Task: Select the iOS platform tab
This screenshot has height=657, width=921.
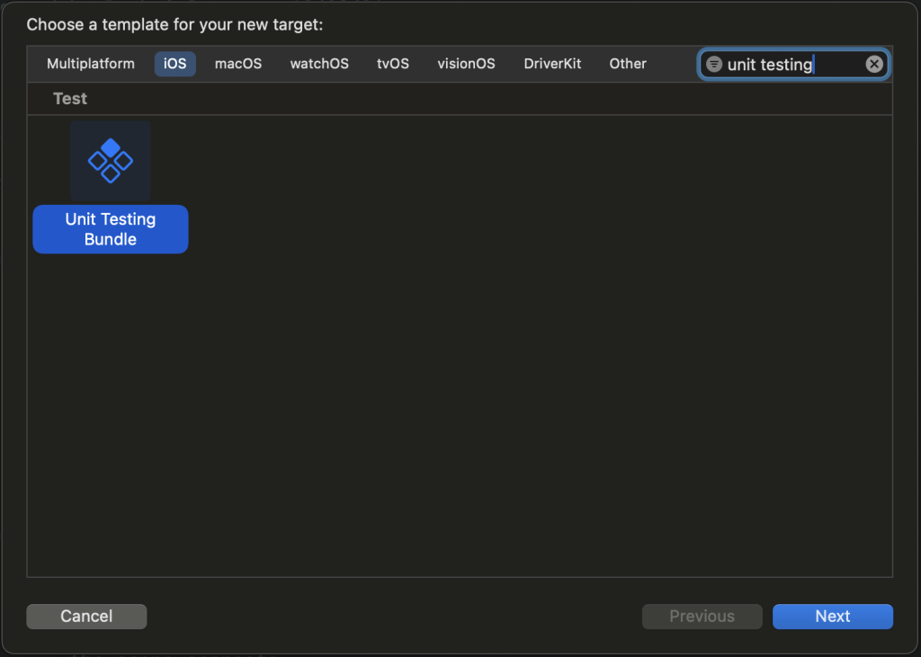Action: tap(175, 63)
